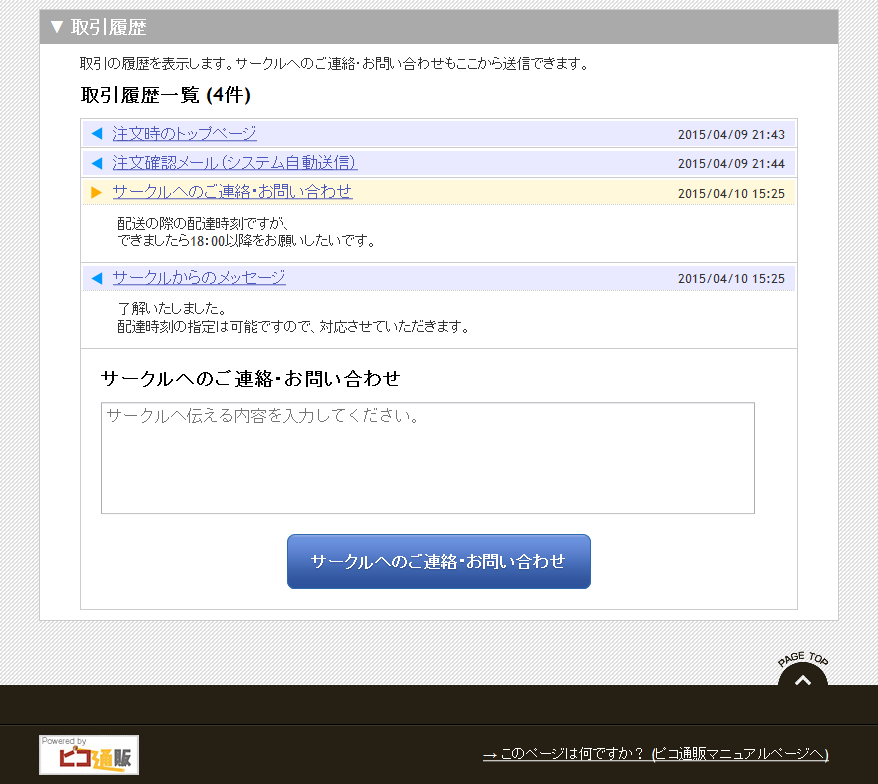878x784 pixels.
Task: Focus the サークルへ伝える内容 message text area
Action: 427,458
